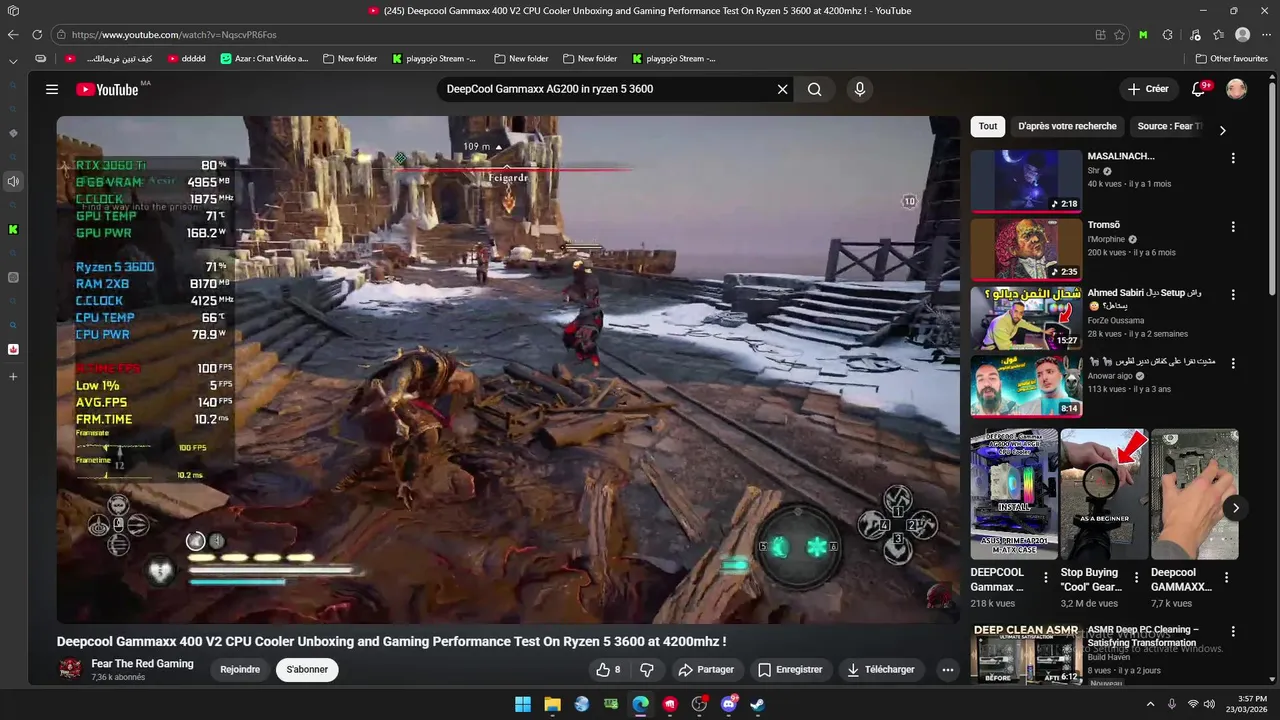Open the green K sidebar tab
This screenshot has height=720, width=1280.
tap(13, 229)
